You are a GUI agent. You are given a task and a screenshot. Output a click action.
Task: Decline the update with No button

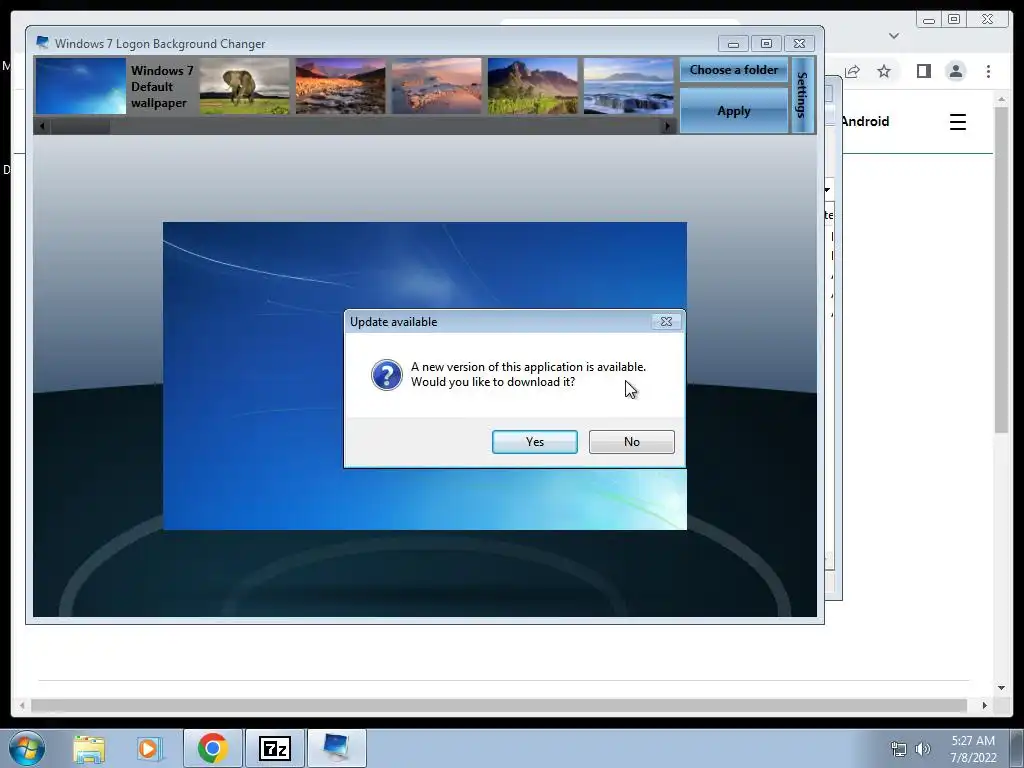click(632, 441)
